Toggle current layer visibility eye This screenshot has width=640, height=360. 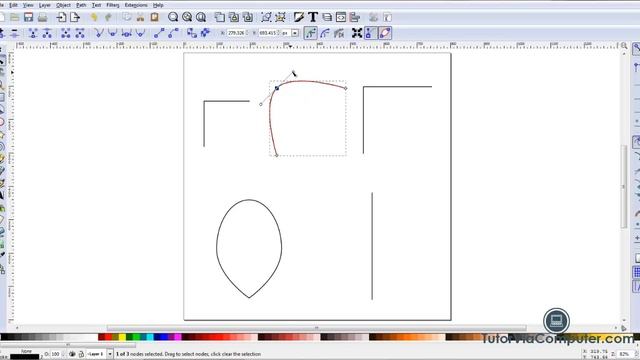pyautogui.click(x=72, y=354)
